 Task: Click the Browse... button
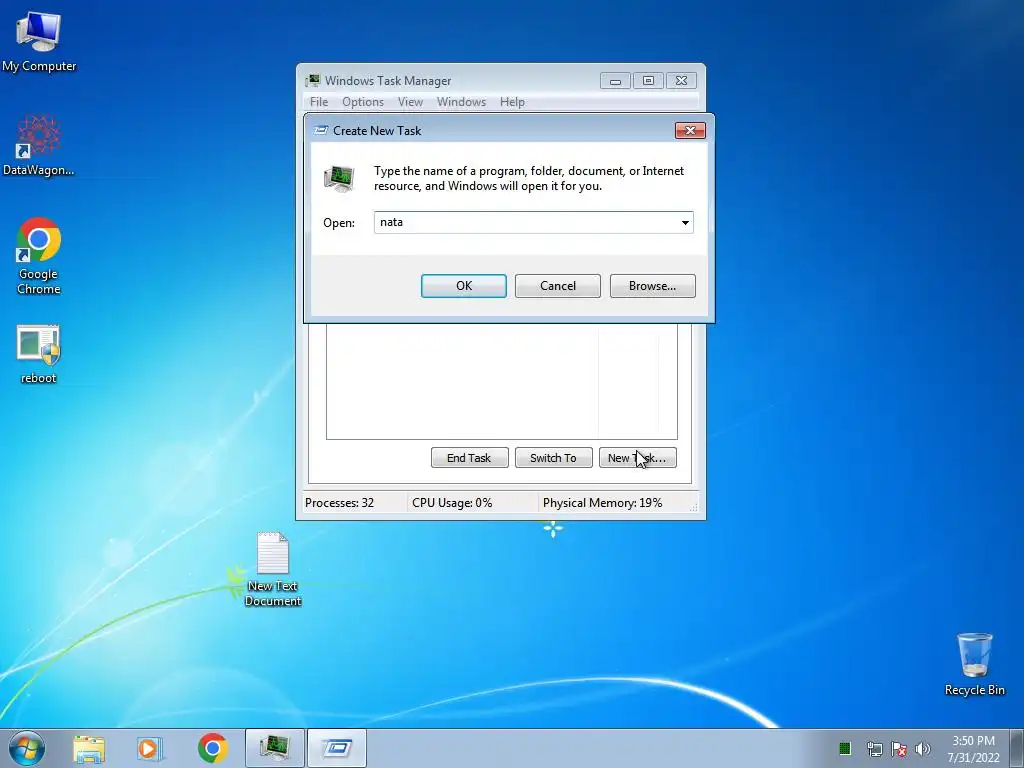652,286
